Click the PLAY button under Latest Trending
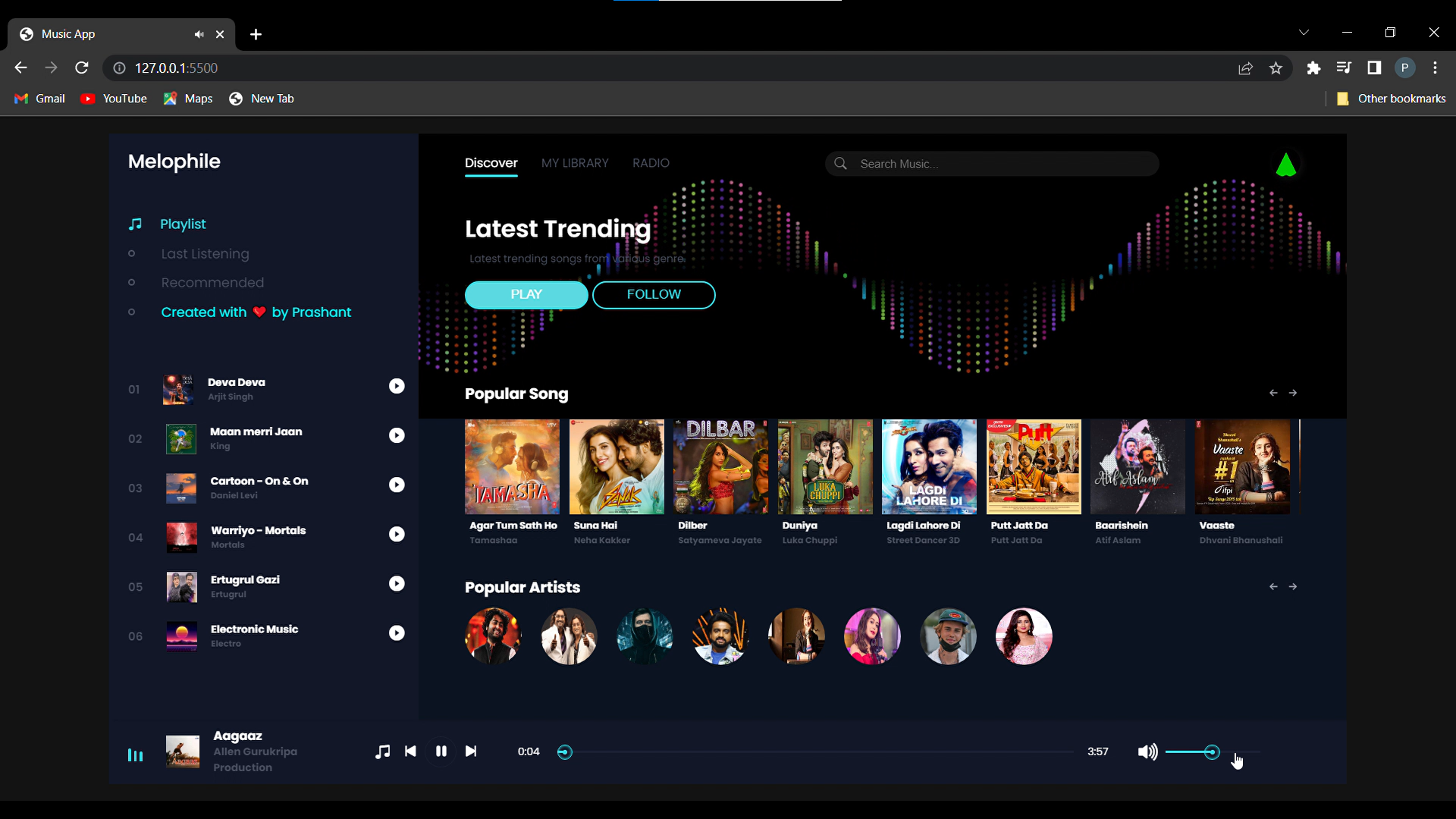Viewport: 1456px width, 819px height. 526,294
